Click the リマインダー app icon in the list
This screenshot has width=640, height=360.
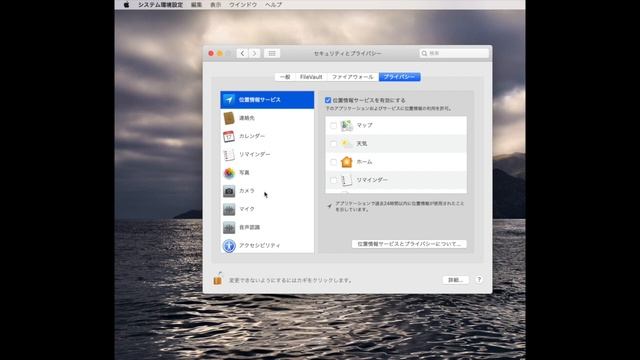click(x=347, y=180)
